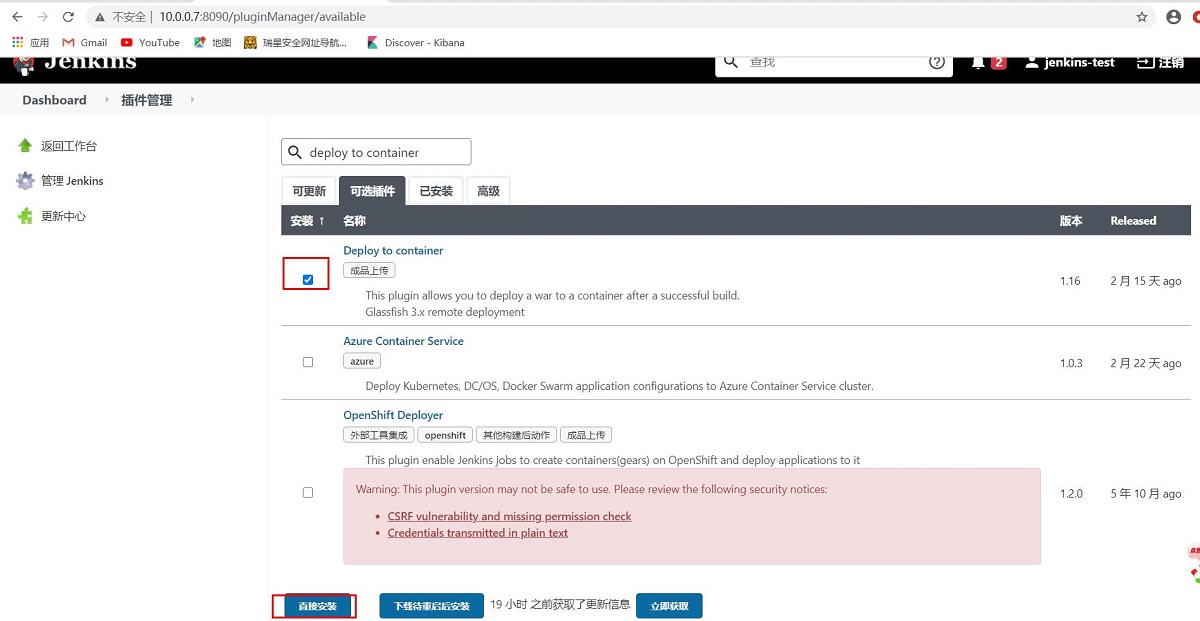Click 成品上传 tag under OpenShift Deployer

click(x=586, y=435)
